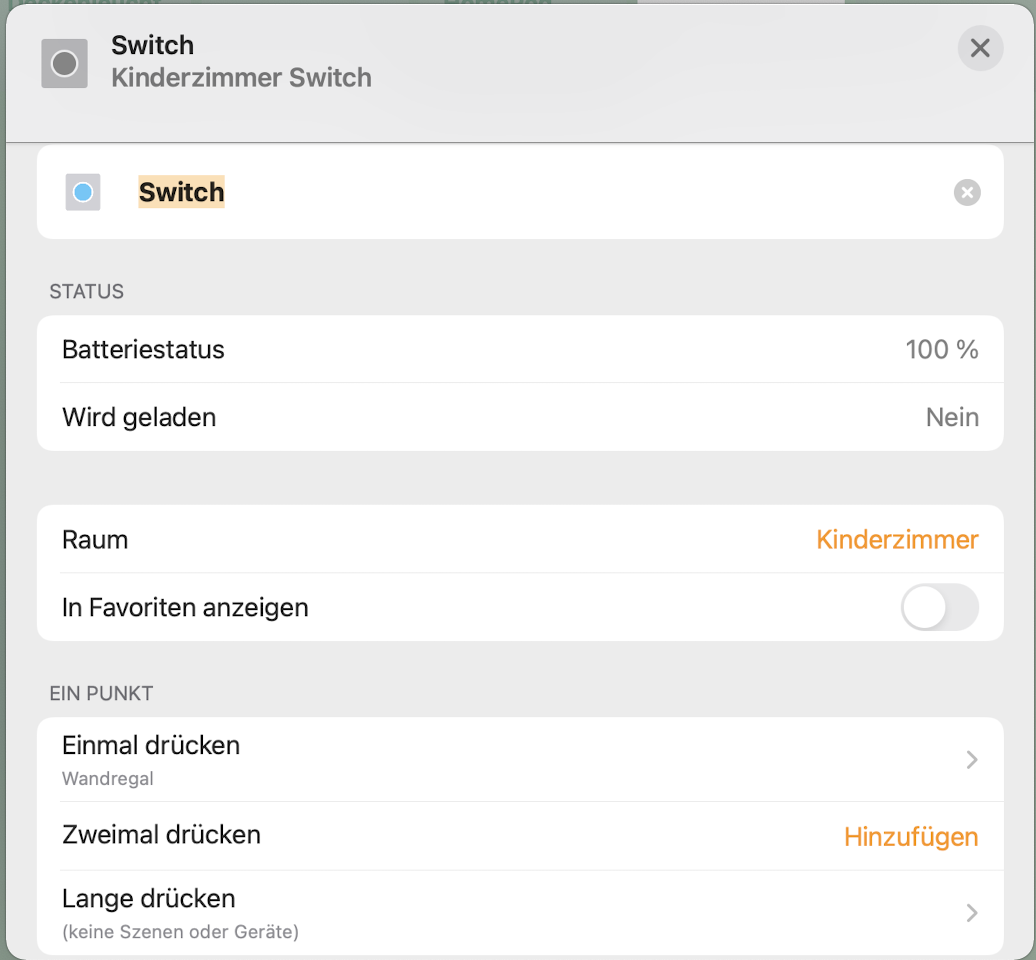1036x960 pixels.
Task: Expand Lange drücken chevron arrow
Action: pos(971,913)
